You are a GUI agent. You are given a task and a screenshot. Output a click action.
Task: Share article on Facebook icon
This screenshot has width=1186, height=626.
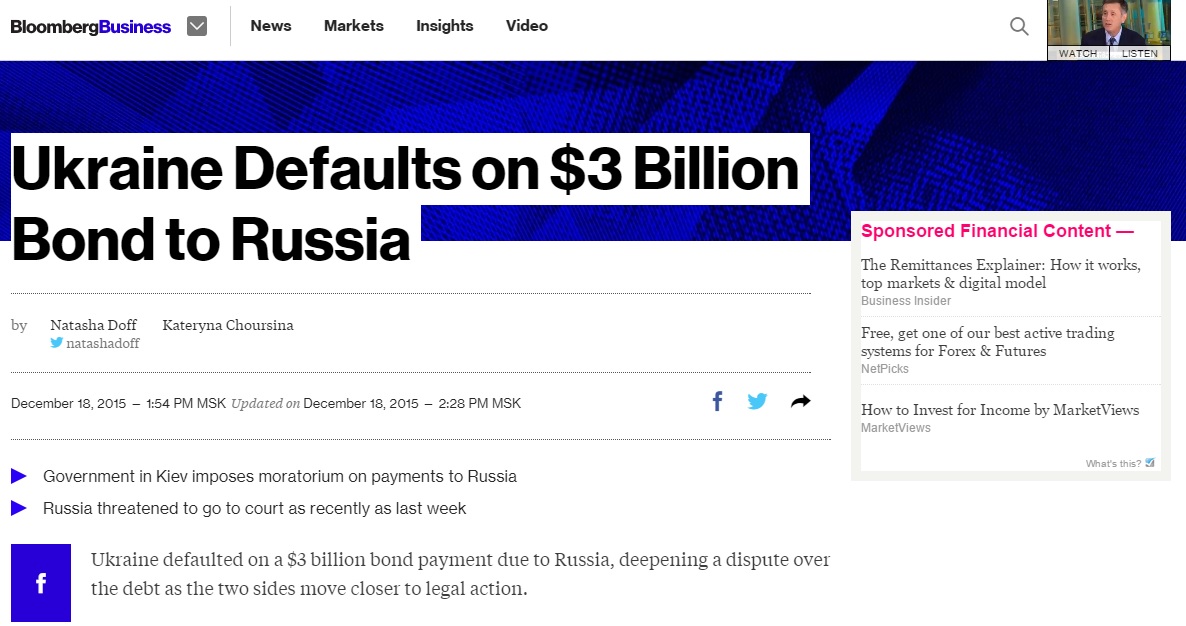(717, 402)
